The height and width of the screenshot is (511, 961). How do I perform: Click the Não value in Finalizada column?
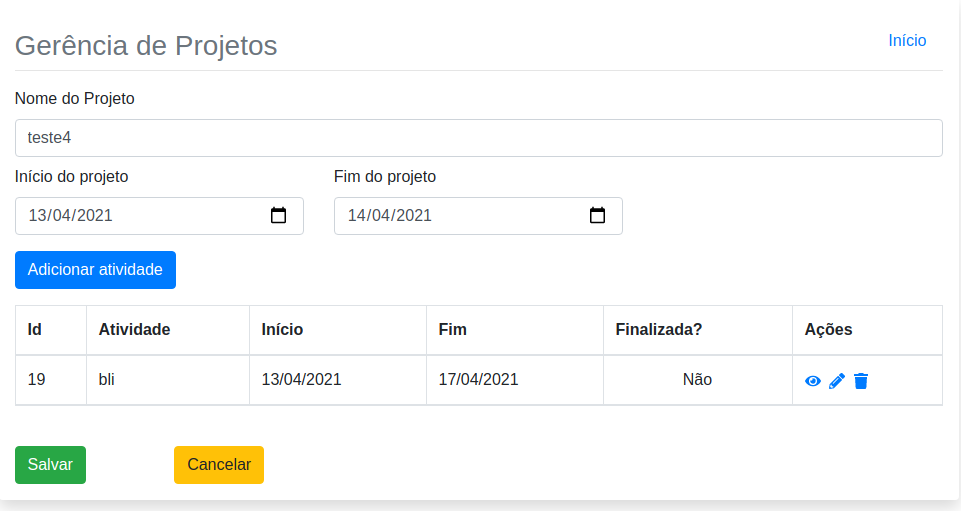[x=697, y=380]
